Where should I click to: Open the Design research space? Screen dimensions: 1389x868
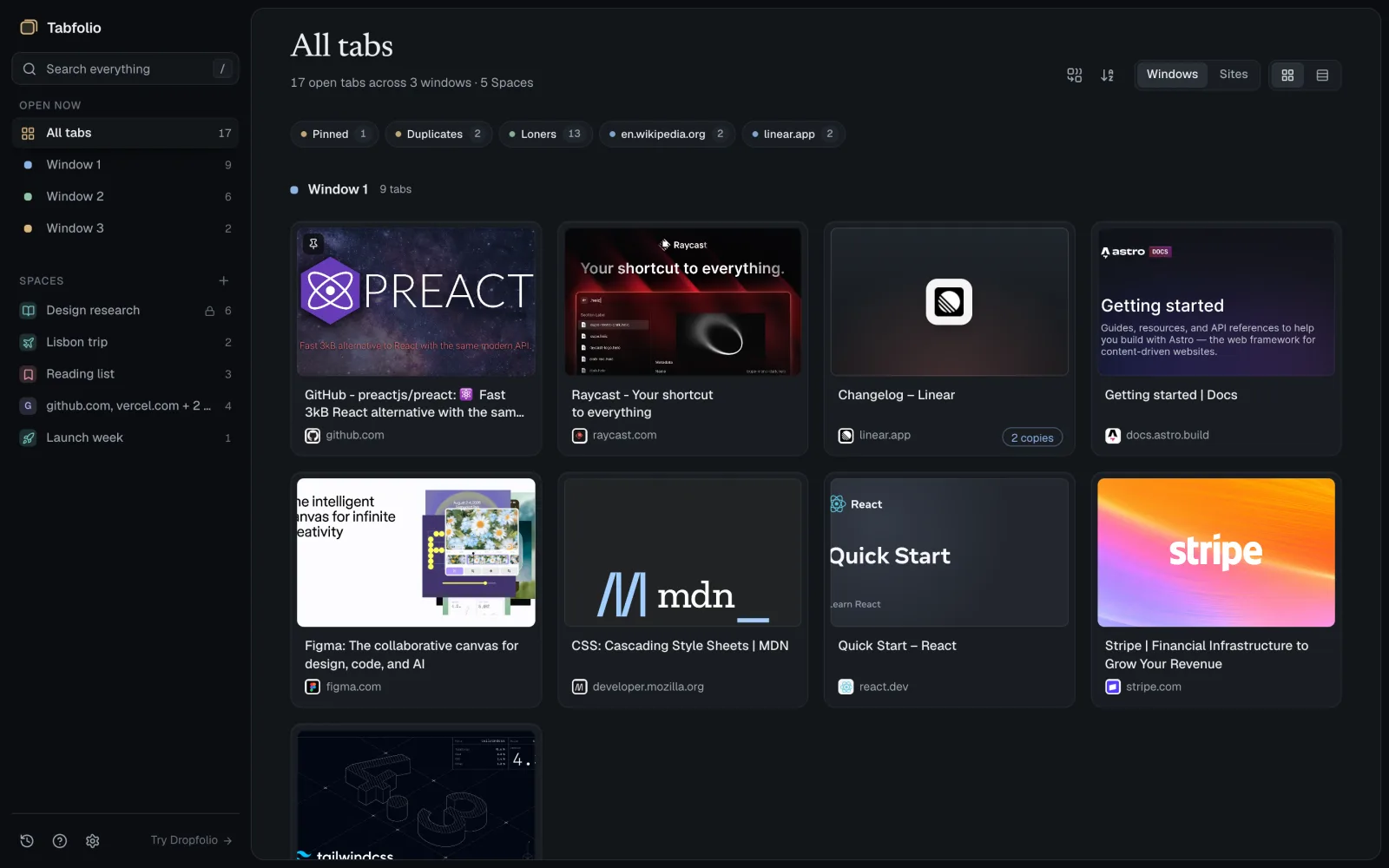(126, 311)
